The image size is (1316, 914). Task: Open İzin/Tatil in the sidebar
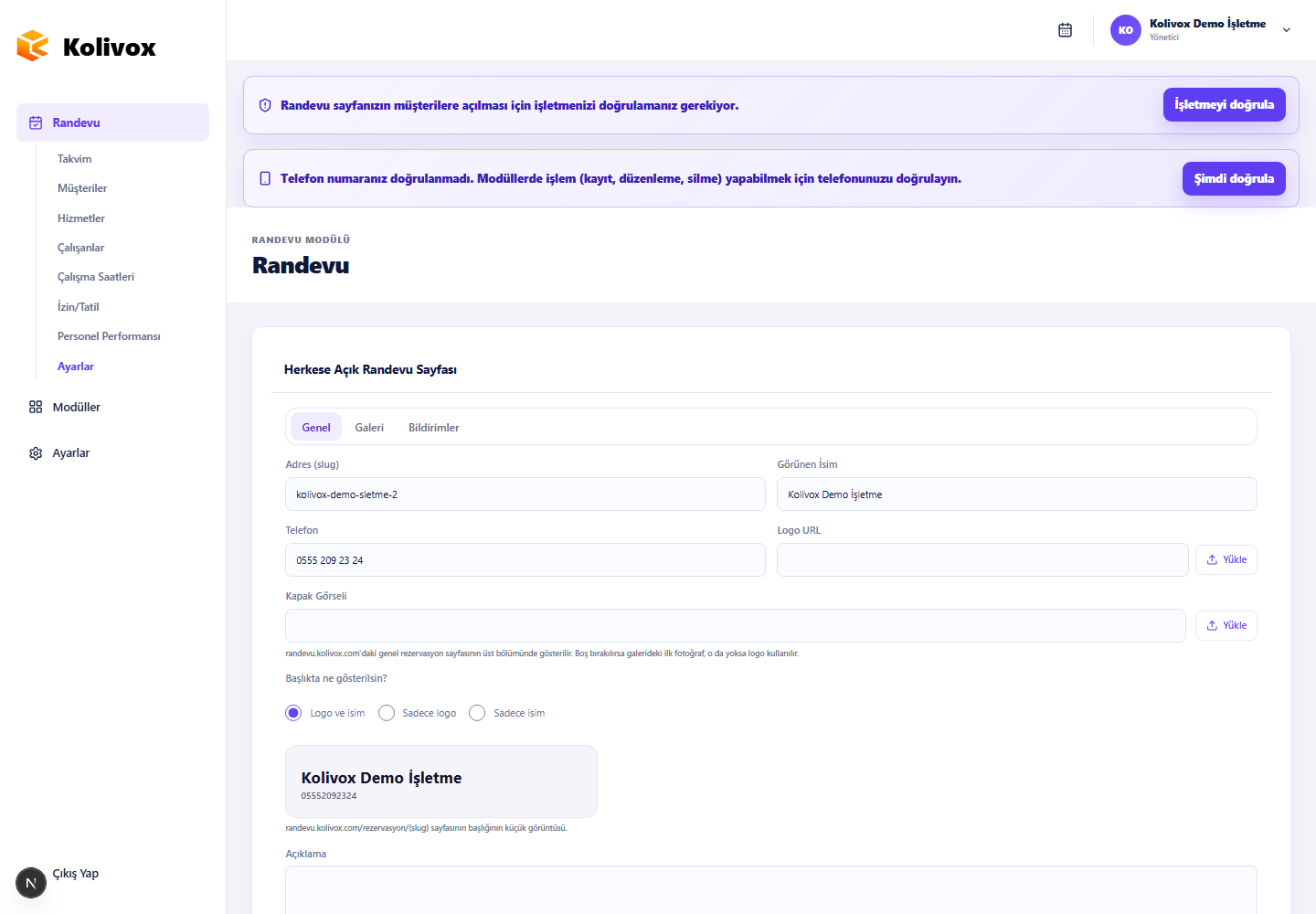(x=79, y=307)
